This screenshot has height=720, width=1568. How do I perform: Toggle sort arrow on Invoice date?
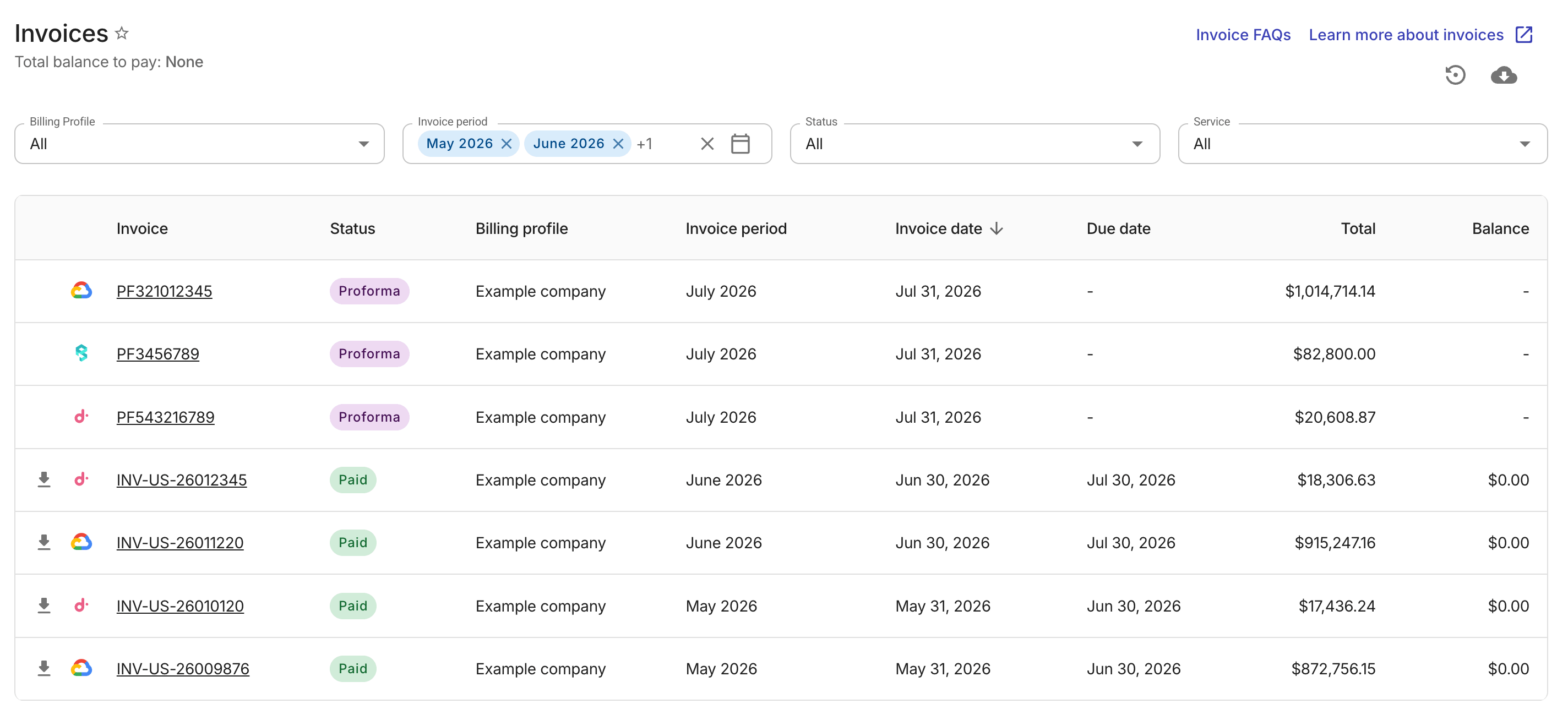997,228
